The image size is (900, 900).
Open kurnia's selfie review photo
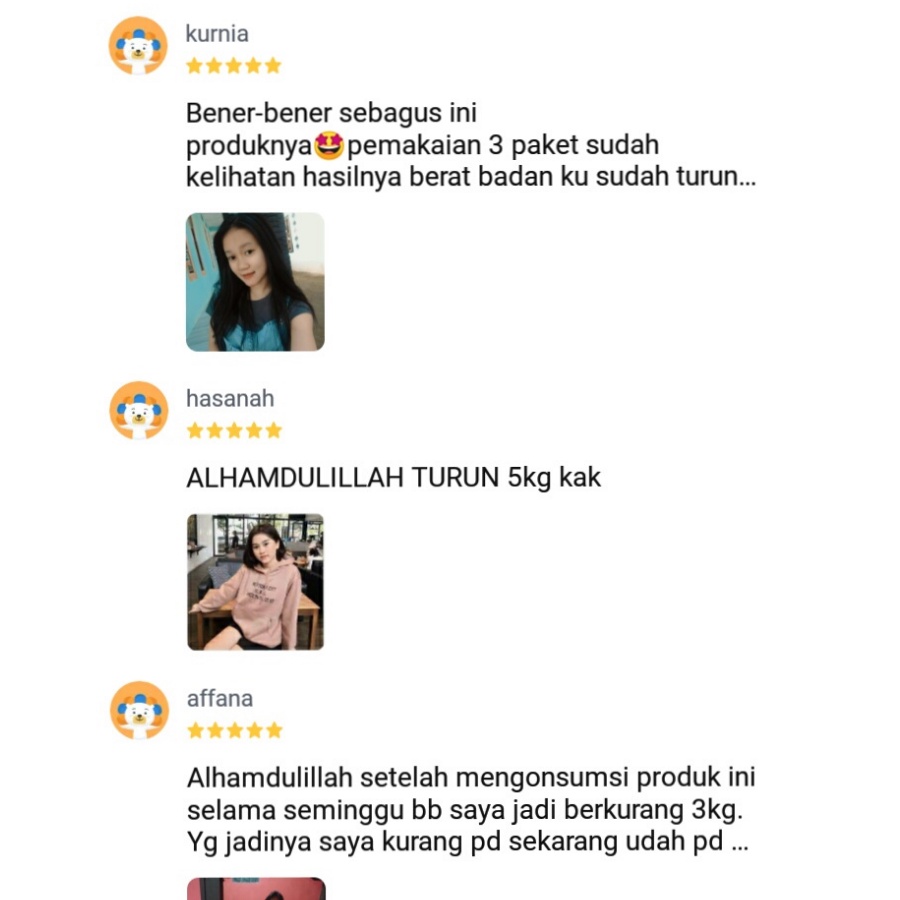point(255,282)
